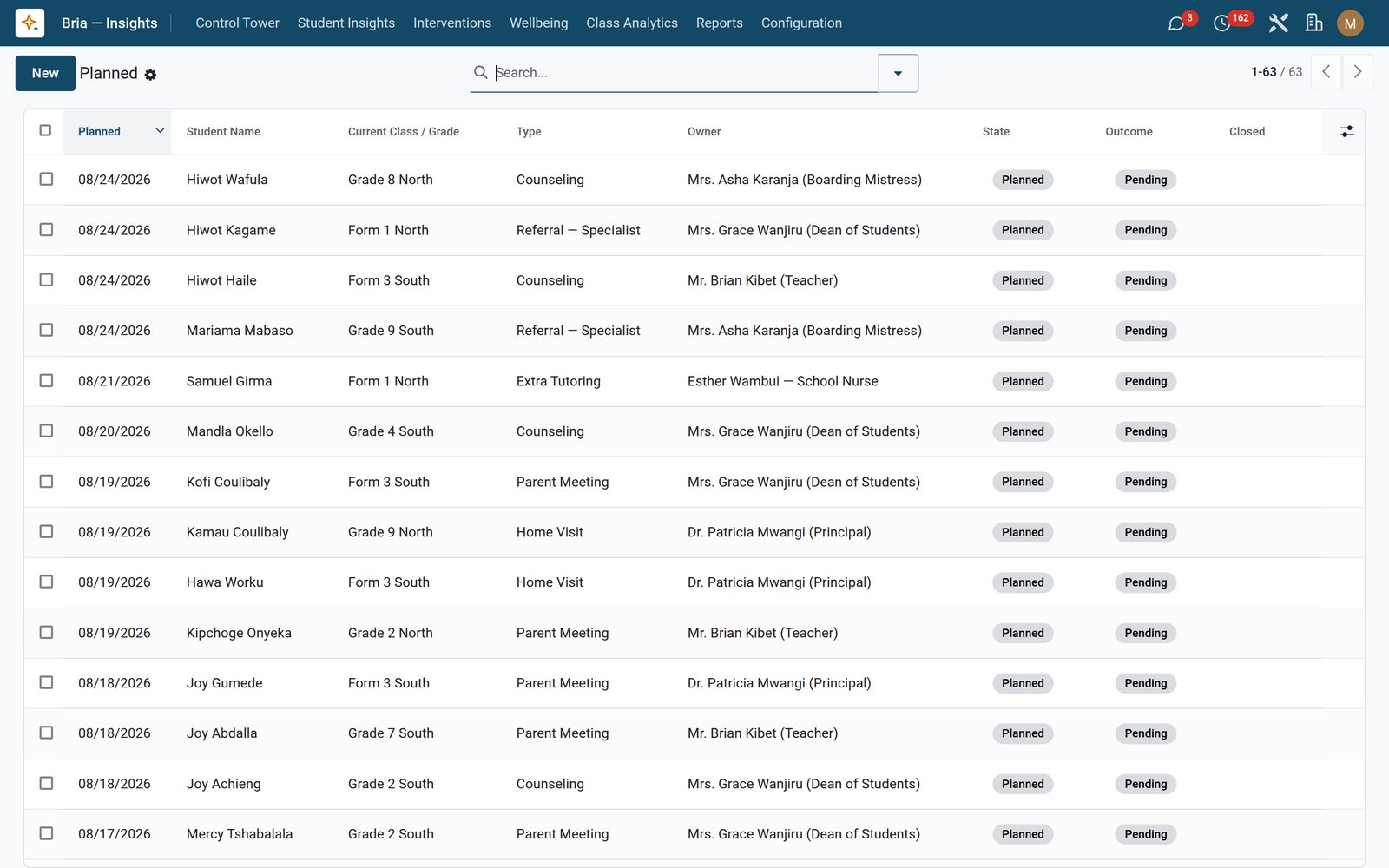Check the Mercy Tshabalala row checkbox
This screenshot has width=1389, height=868.
coord(46,833)
